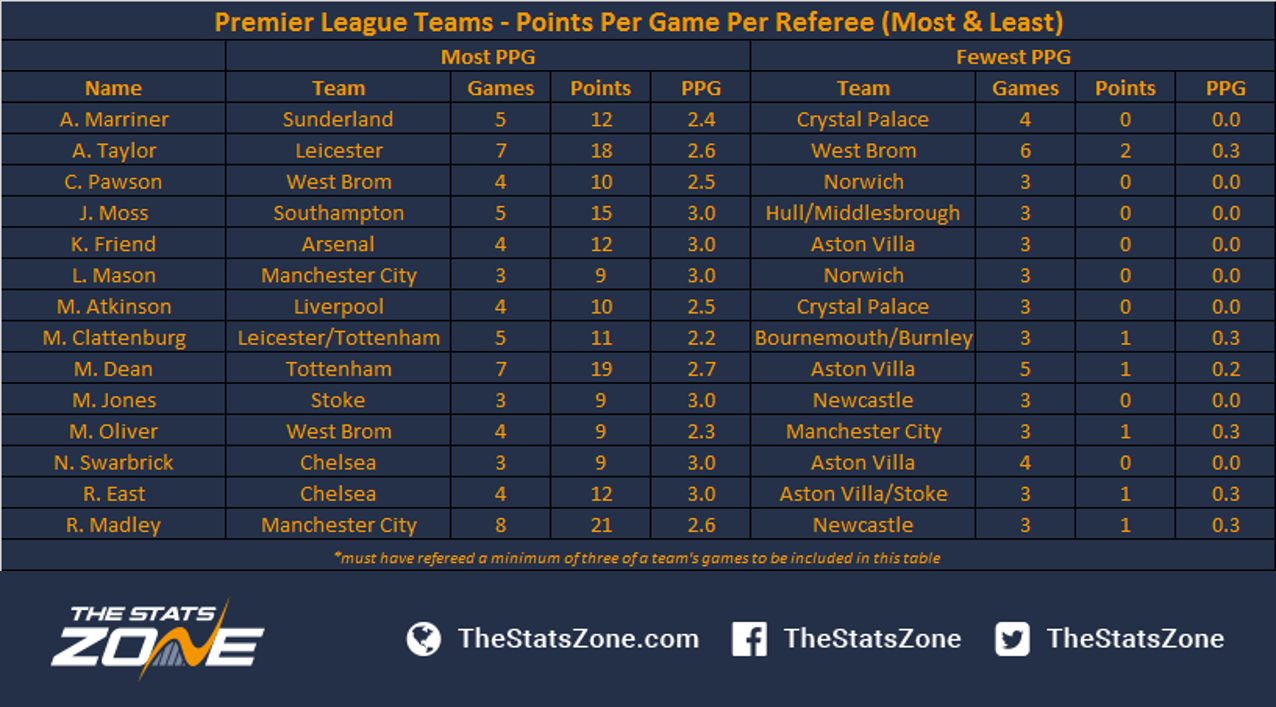Click the Bournemouth/Burnley cell
Image resolution: width=1276 pixels, height=707 pixels.
(x=863, y=338)
